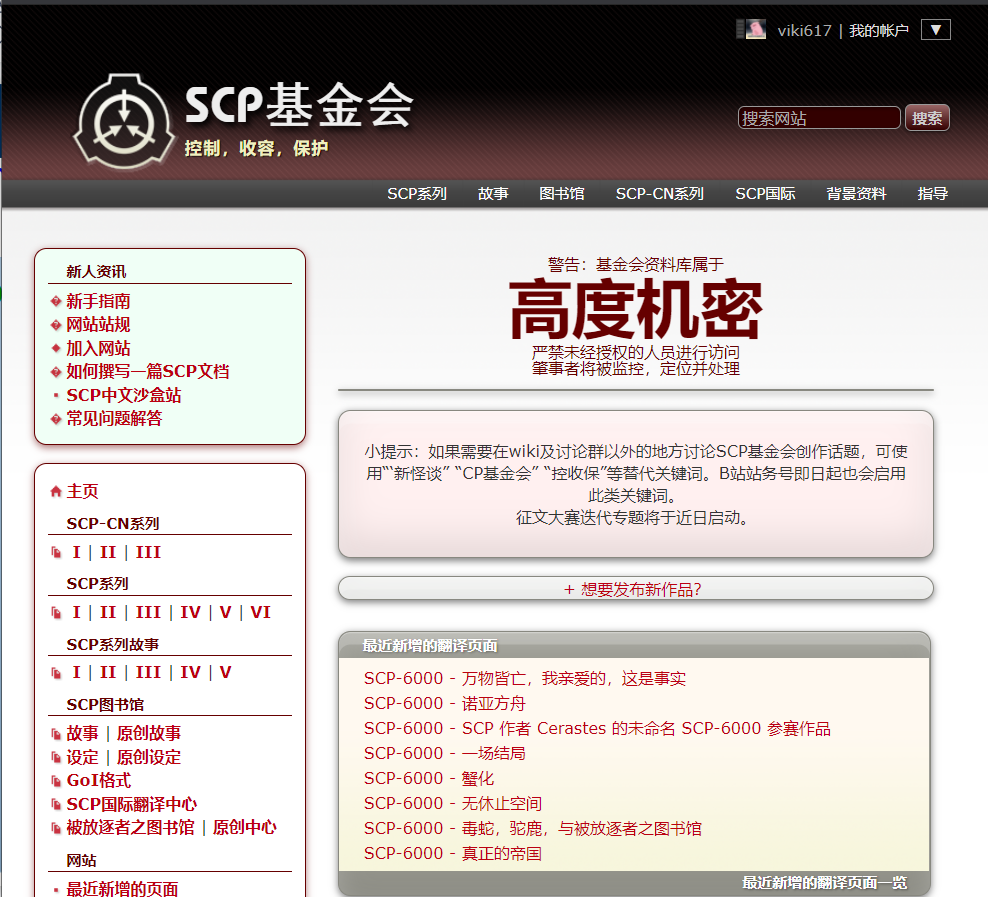This screenshot has width=988, height=897.
Task: Open SCP系列 series V link
Action: [225, 612]
